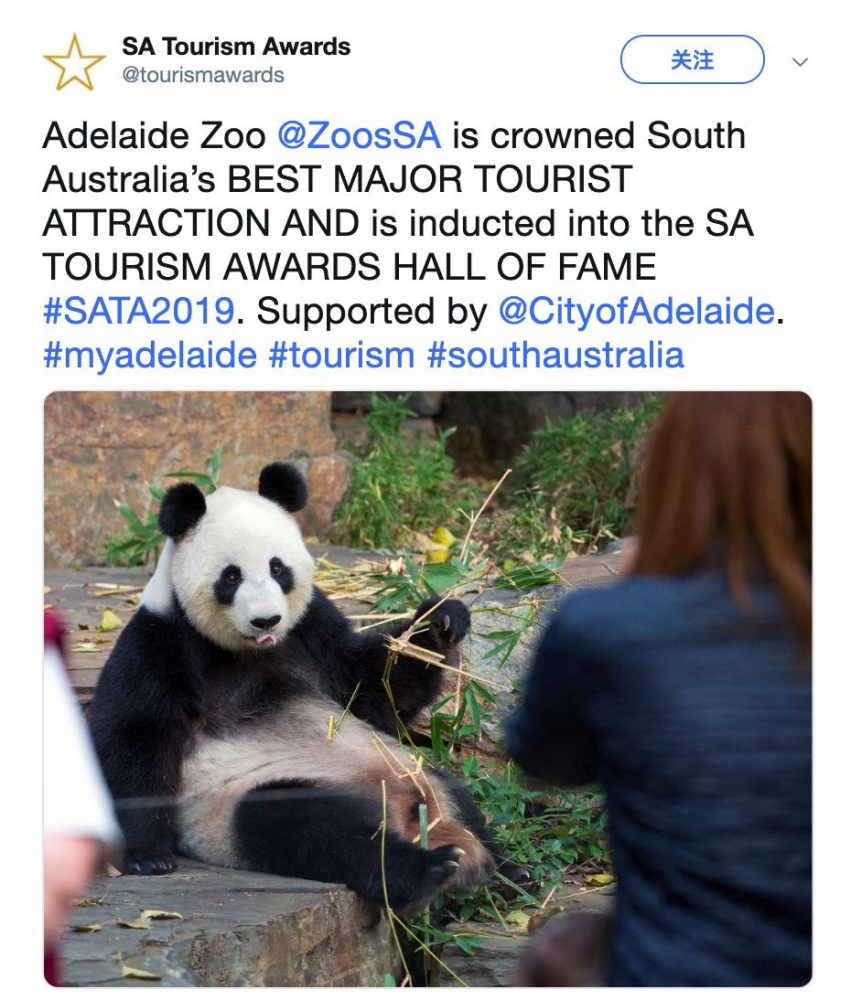Click "BEST MAJOR TOURIST" text in tweet
The height and width of the screenshot is (1000, 851).
[430, 179]
